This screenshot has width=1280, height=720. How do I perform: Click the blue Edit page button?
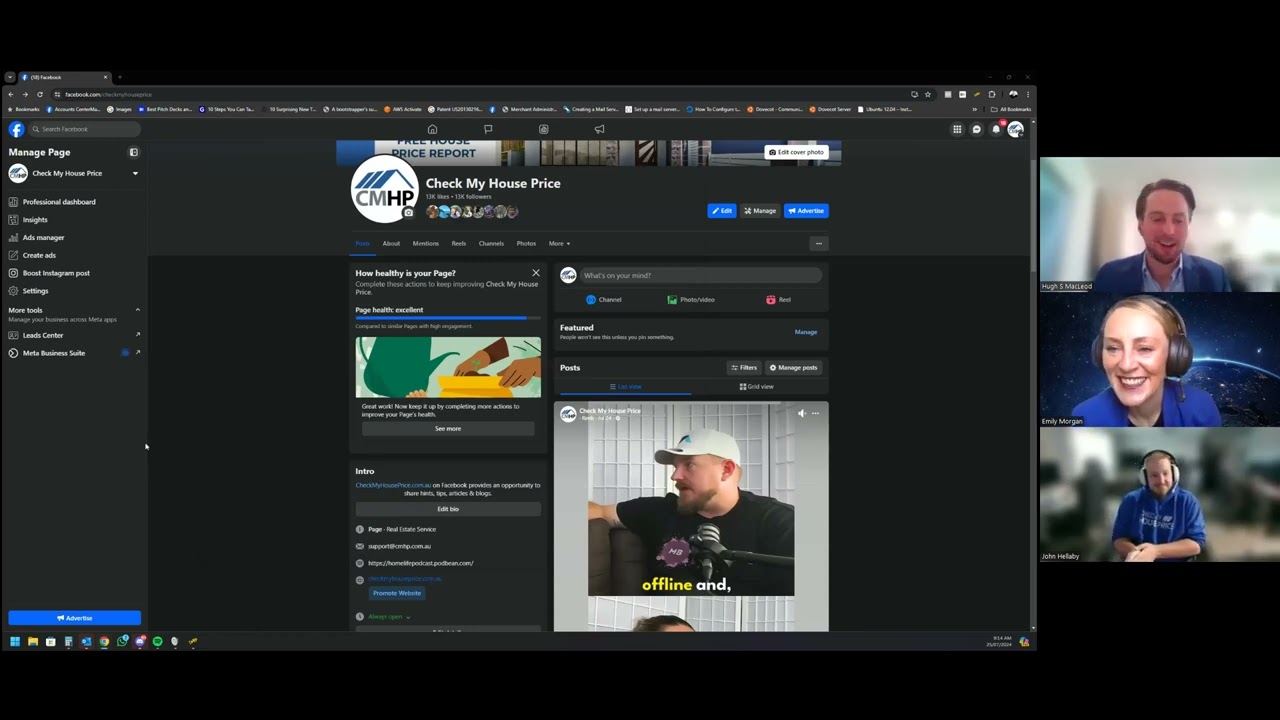coord(722,211)
